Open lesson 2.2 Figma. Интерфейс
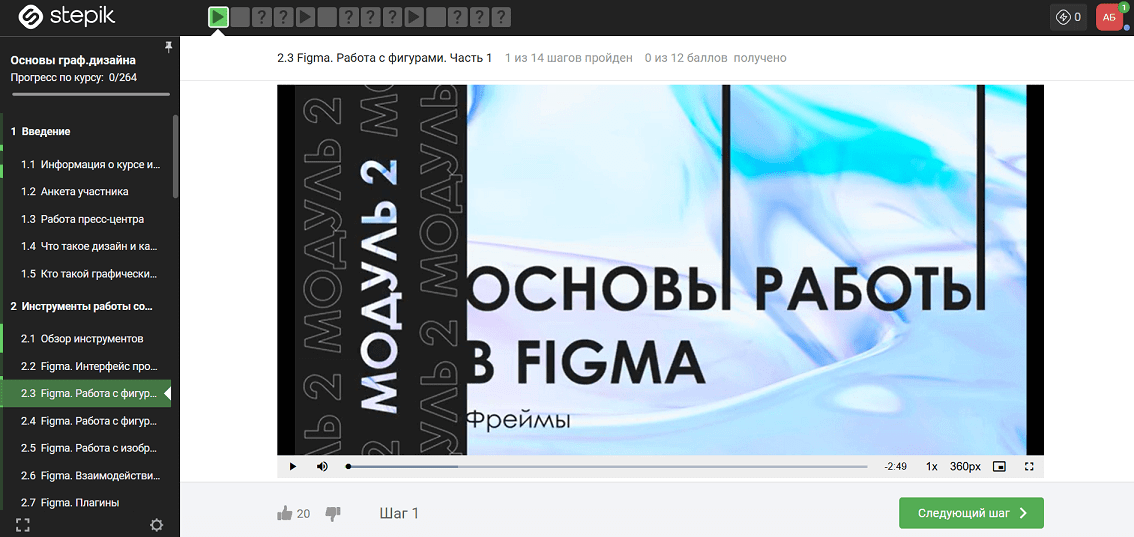 coord(87,366)
